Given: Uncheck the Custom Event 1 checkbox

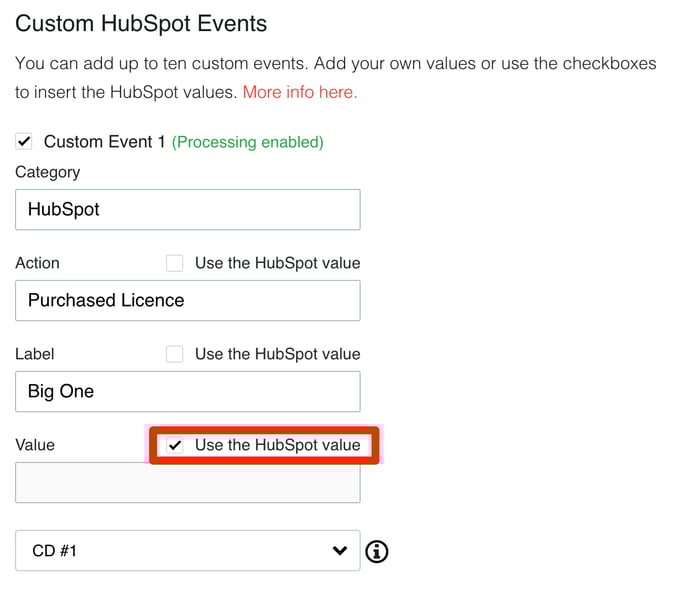Looking at the screenshot, I should [24, 142].
